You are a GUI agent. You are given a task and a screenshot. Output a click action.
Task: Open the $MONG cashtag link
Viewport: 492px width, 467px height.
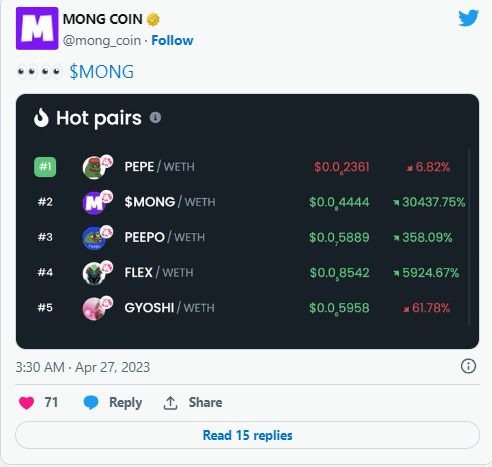(102, 72)
